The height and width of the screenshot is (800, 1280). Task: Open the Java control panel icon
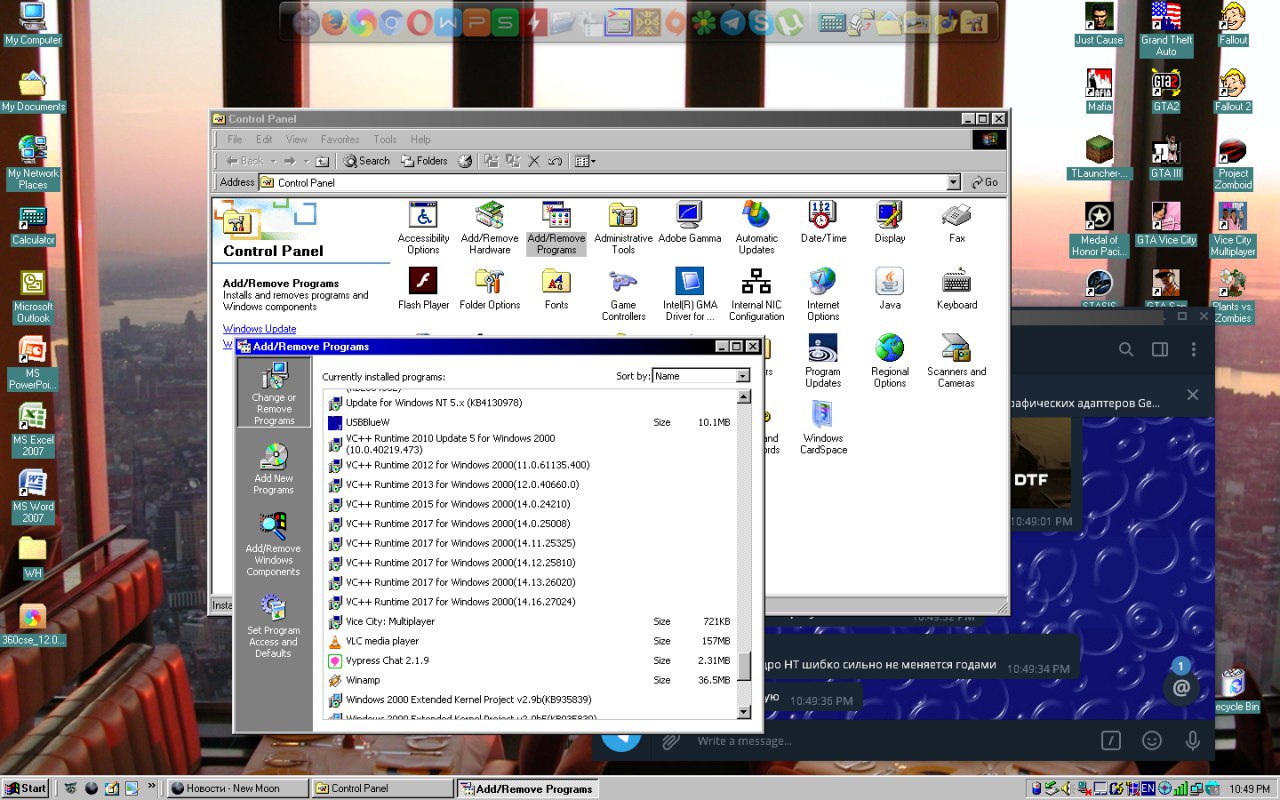[x=889, y=288]
